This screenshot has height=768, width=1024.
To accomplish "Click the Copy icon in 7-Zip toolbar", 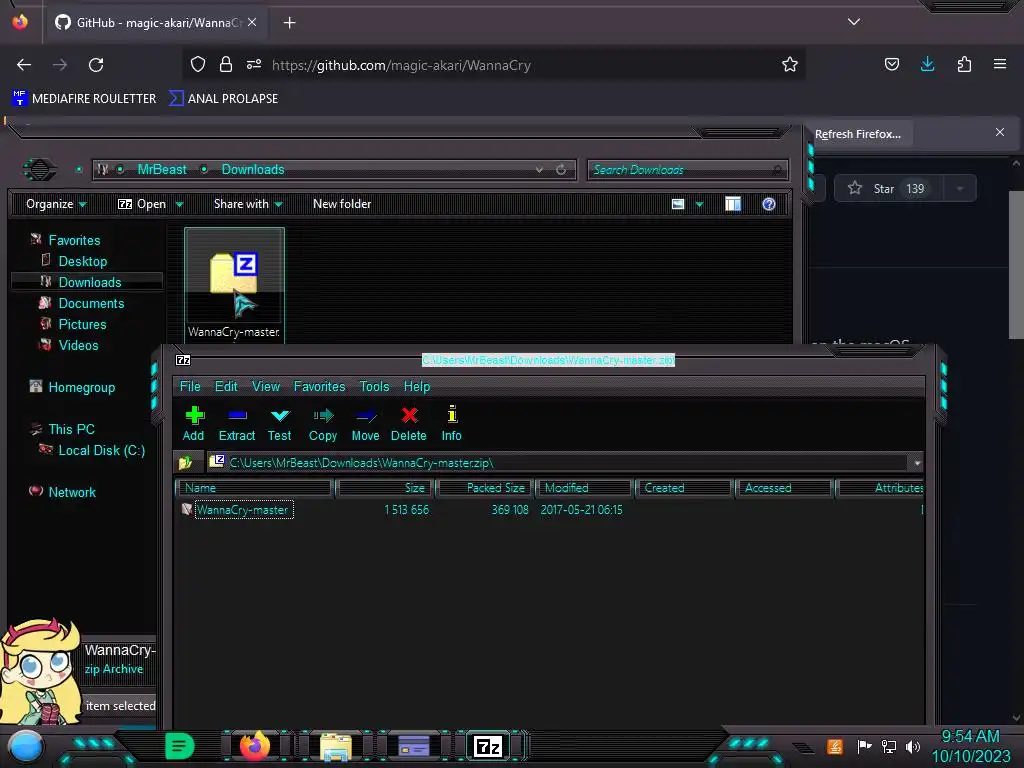I will click(x=323, y=424).
